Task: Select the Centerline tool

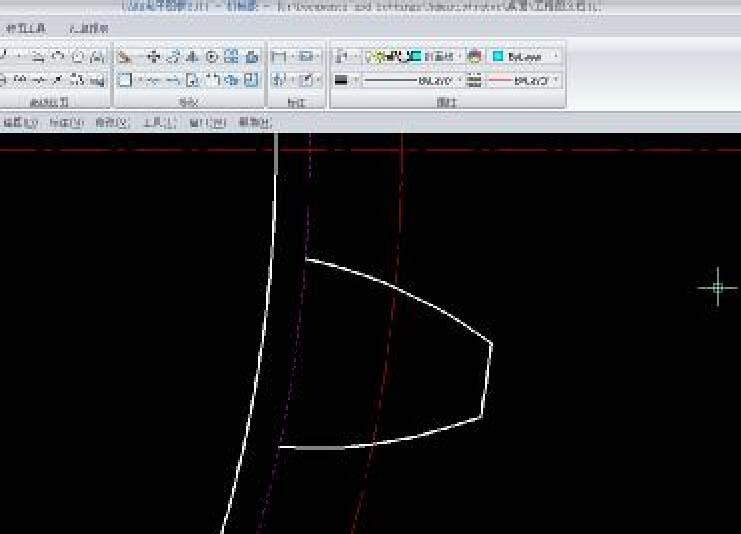Action: click(39, 80)
